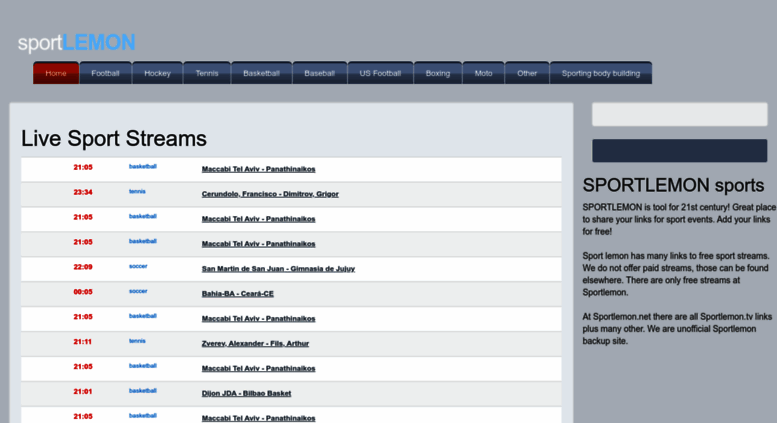Click soccer label in the 00:05 row

pyautogui.click(x=138, y=291)
